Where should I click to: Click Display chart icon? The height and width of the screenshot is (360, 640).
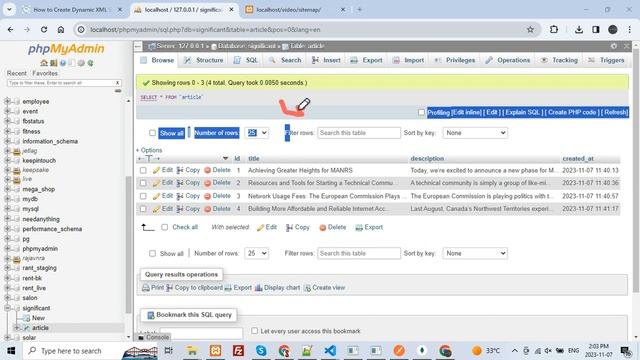258,288
